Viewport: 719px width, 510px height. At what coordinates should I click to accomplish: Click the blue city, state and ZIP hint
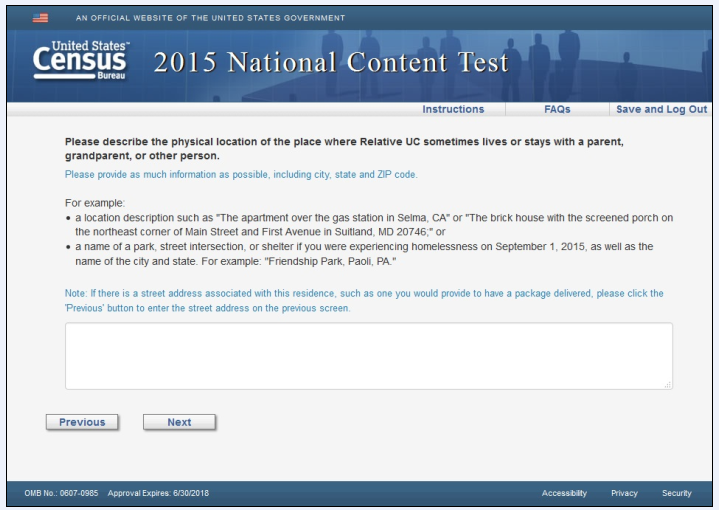click(x=240, y=175)
